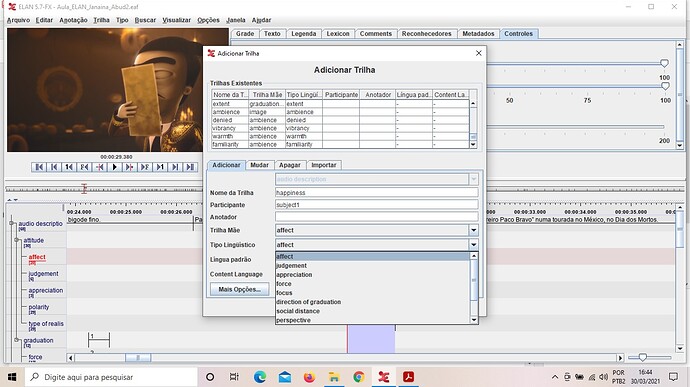Select the judgement tier label

(44, 274)
